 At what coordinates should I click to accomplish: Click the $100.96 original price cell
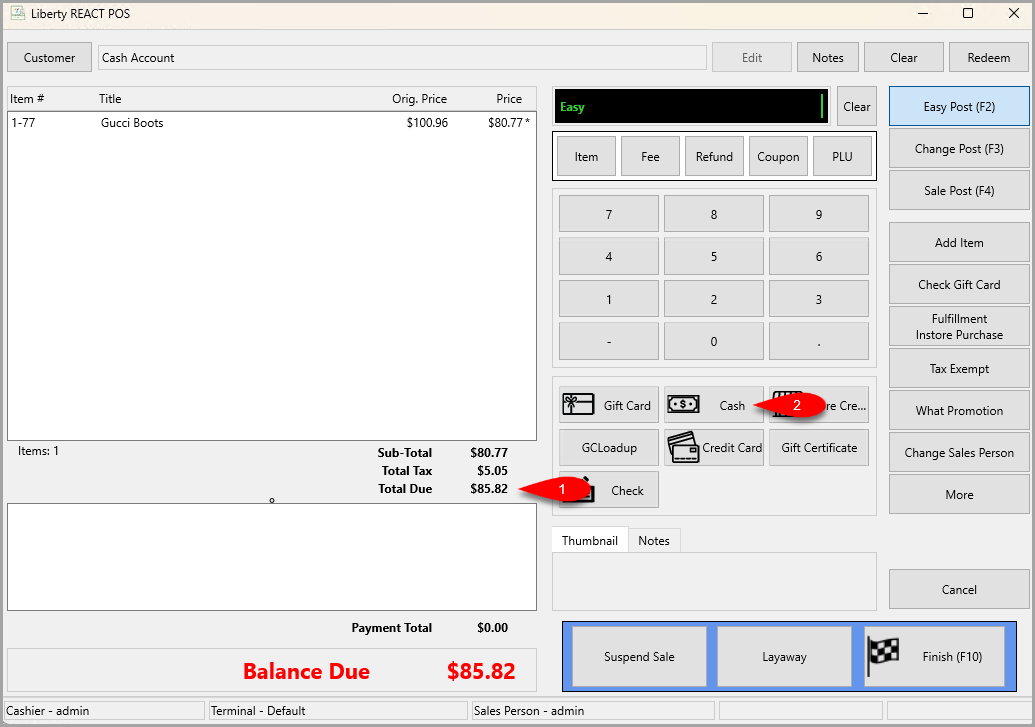427,123
